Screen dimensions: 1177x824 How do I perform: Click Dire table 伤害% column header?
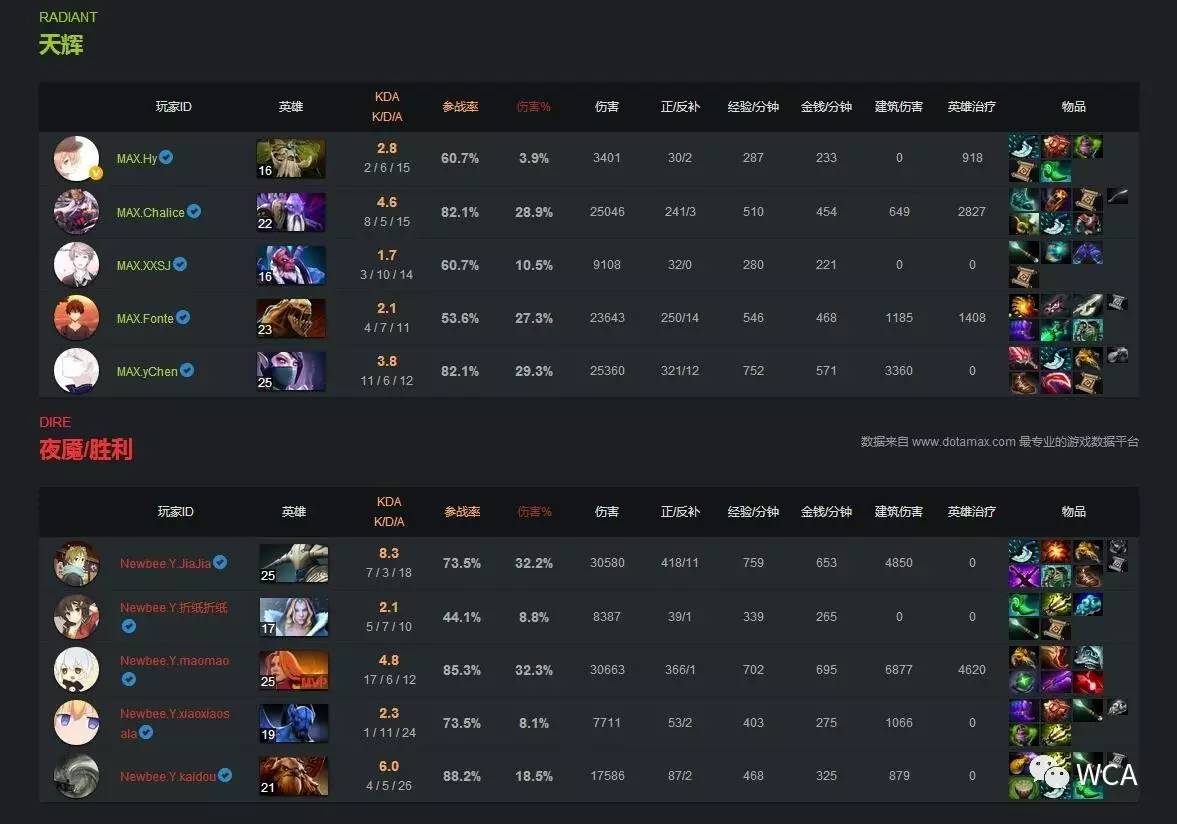click(534, 512)
